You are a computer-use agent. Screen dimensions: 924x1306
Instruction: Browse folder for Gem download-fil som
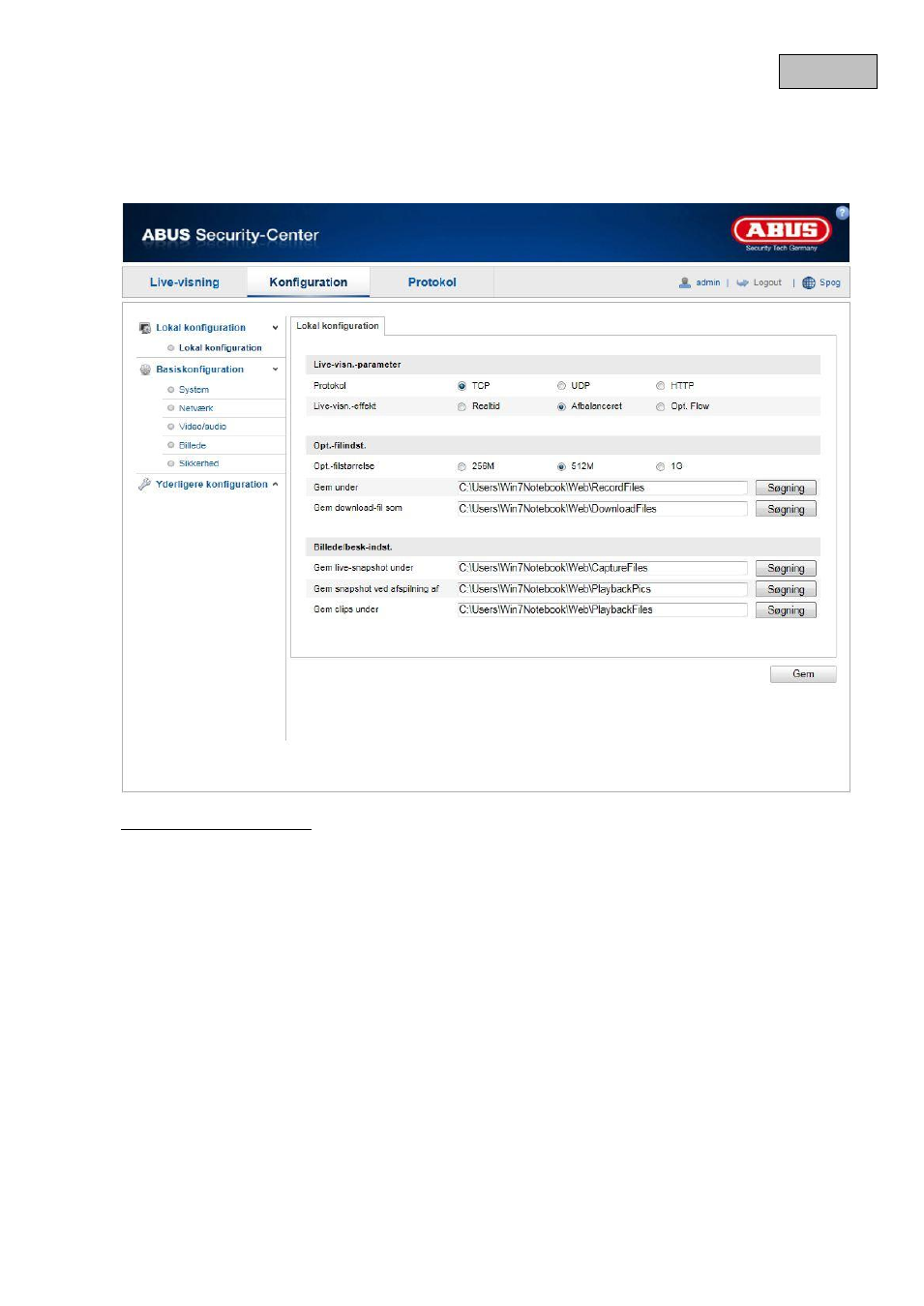coord(786,509)
